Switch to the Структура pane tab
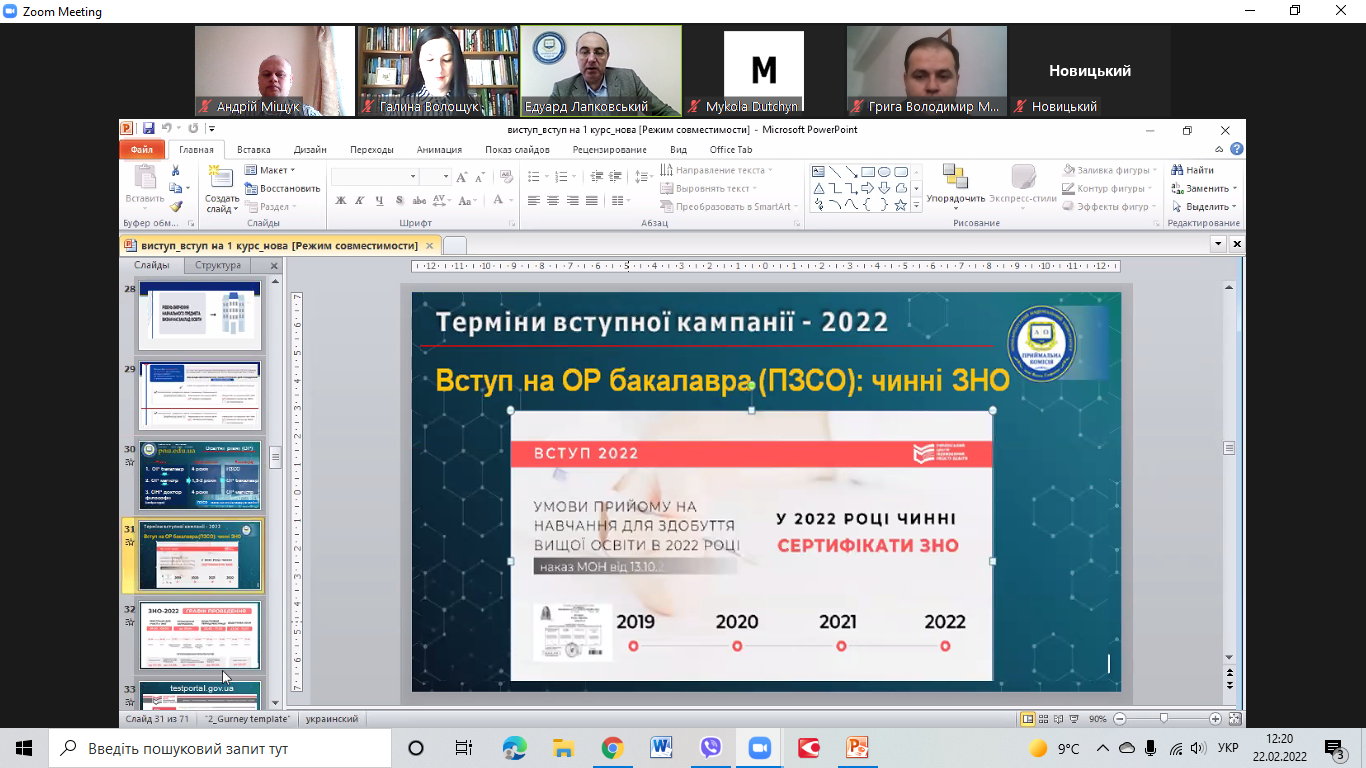The image size is (1366, 768). click(x=218, y=266)
